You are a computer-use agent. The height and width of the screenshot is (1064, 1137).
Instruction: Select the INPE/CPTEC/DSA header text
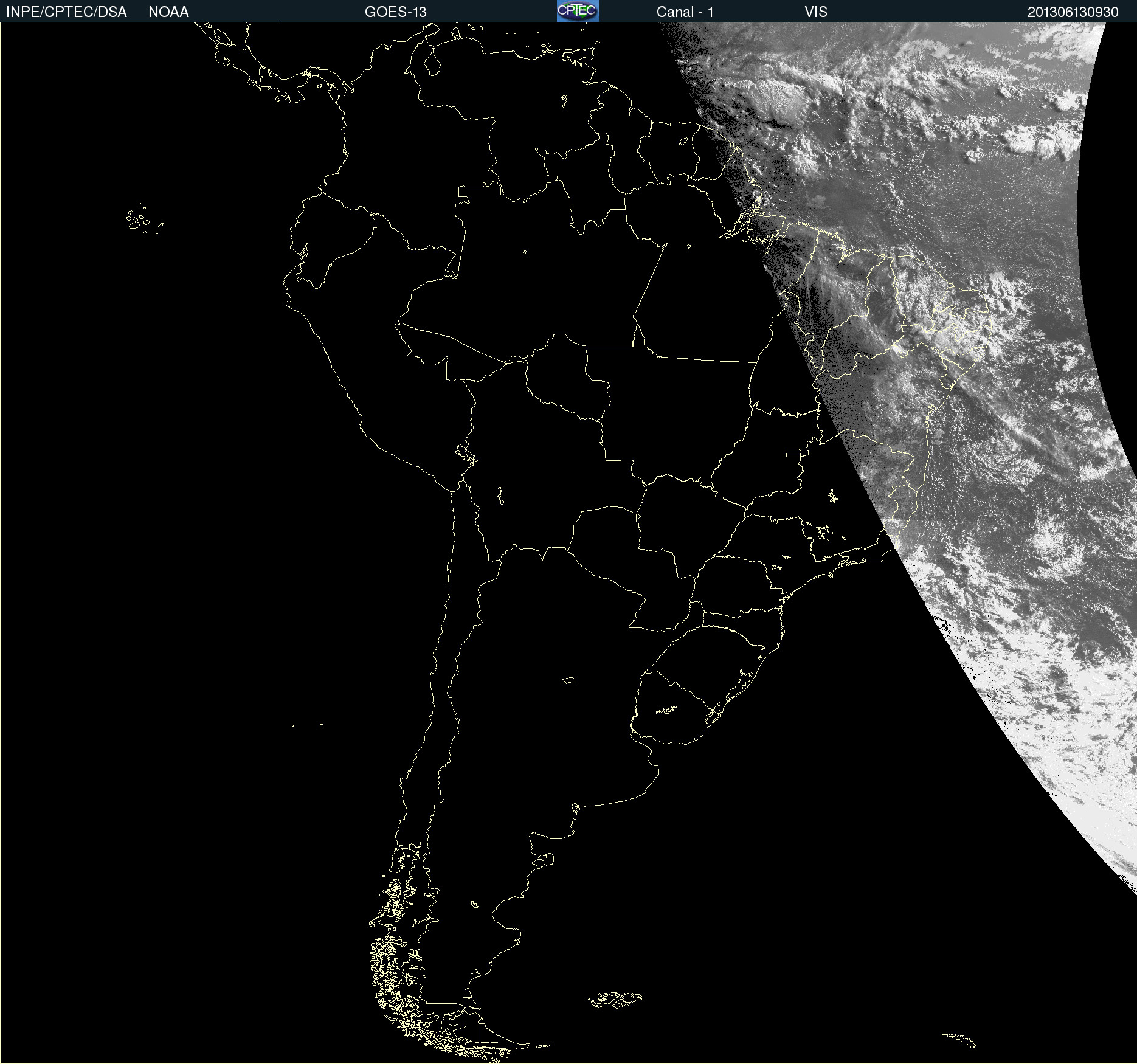(66, 12)
